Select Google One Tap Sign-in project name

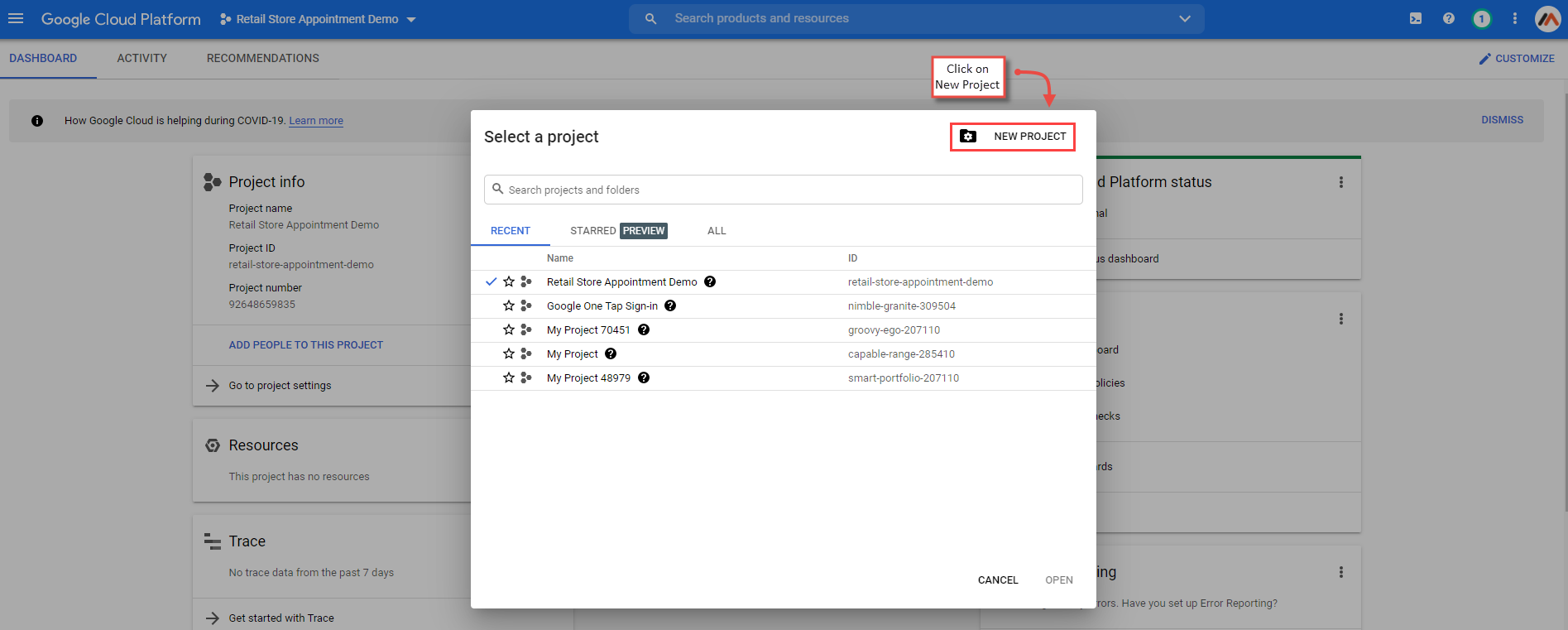point(602,306)
